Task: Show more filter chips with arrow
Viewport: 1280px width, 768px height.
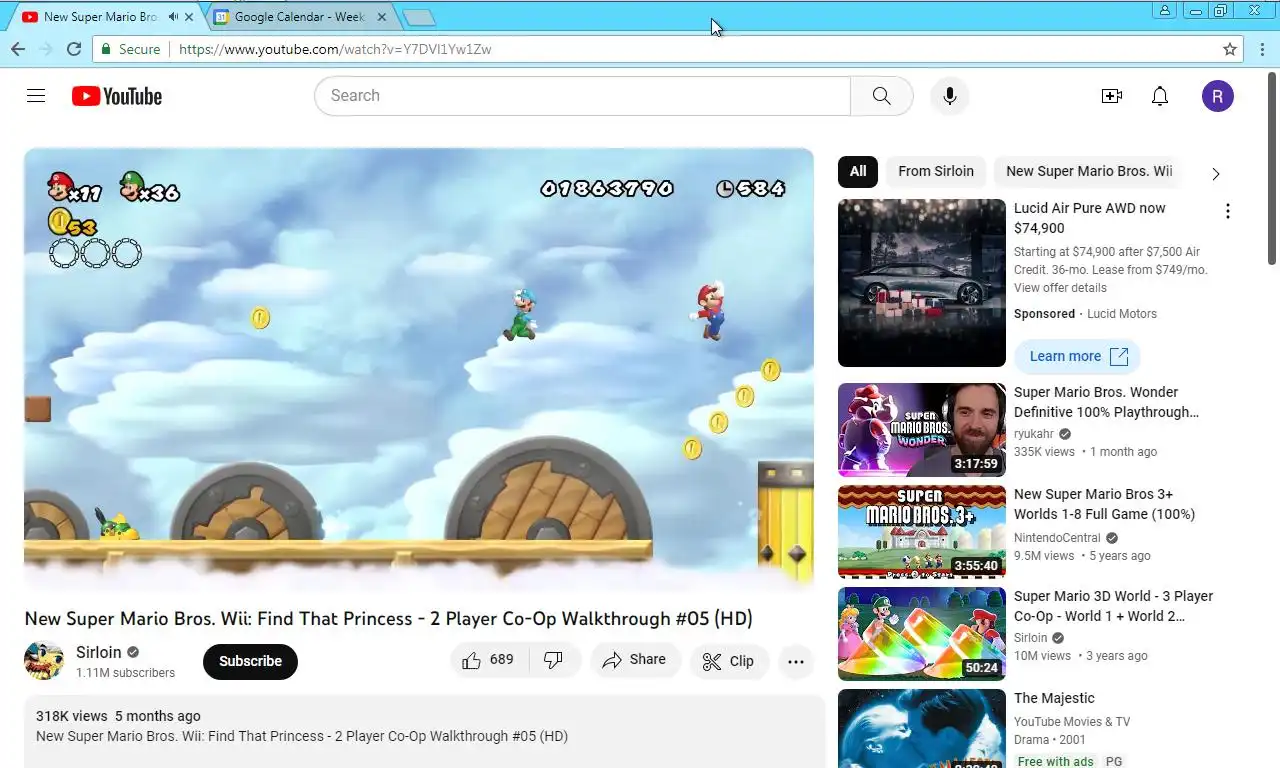Action: pos(1216,174)
